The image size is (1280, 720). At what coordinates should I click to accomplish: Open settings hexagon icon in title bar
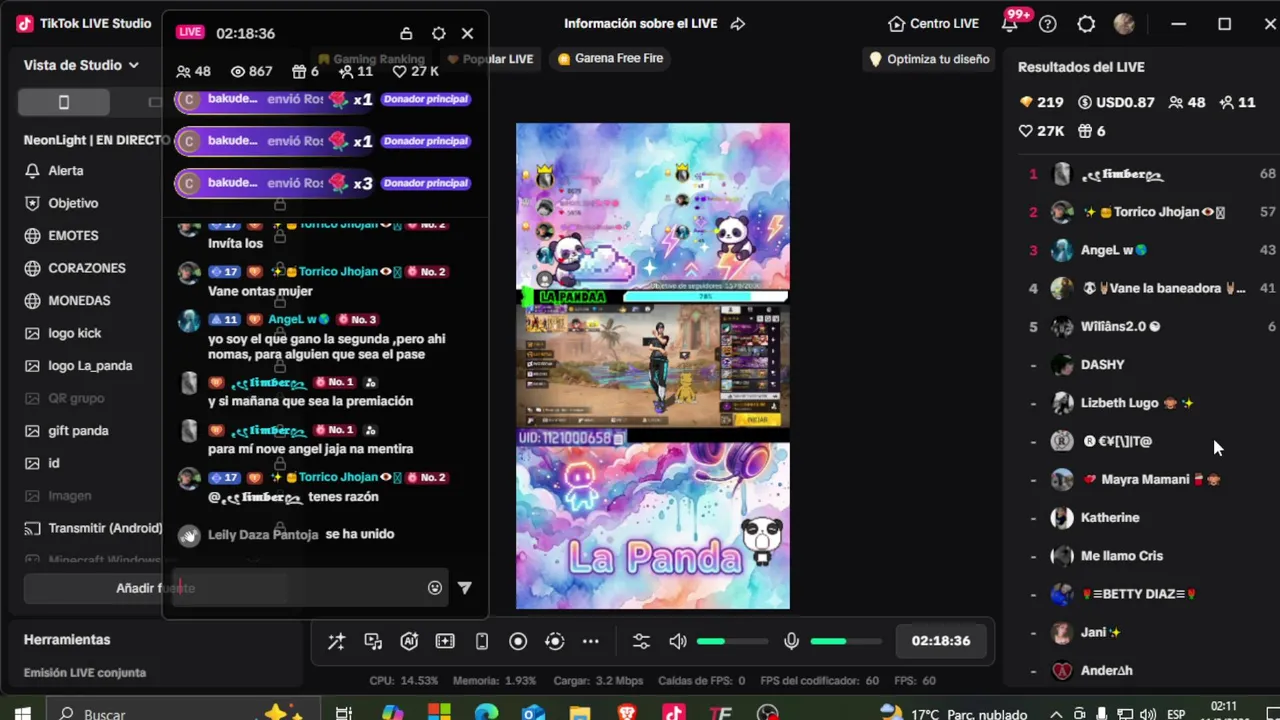coord(1086,24)
